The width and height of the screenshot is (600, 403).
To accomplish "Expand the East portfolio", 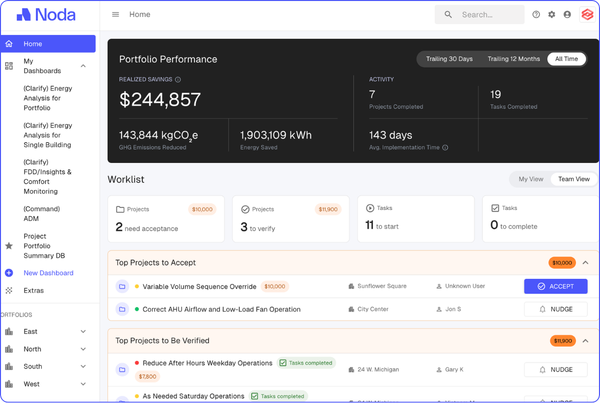I will coord(83,331).
